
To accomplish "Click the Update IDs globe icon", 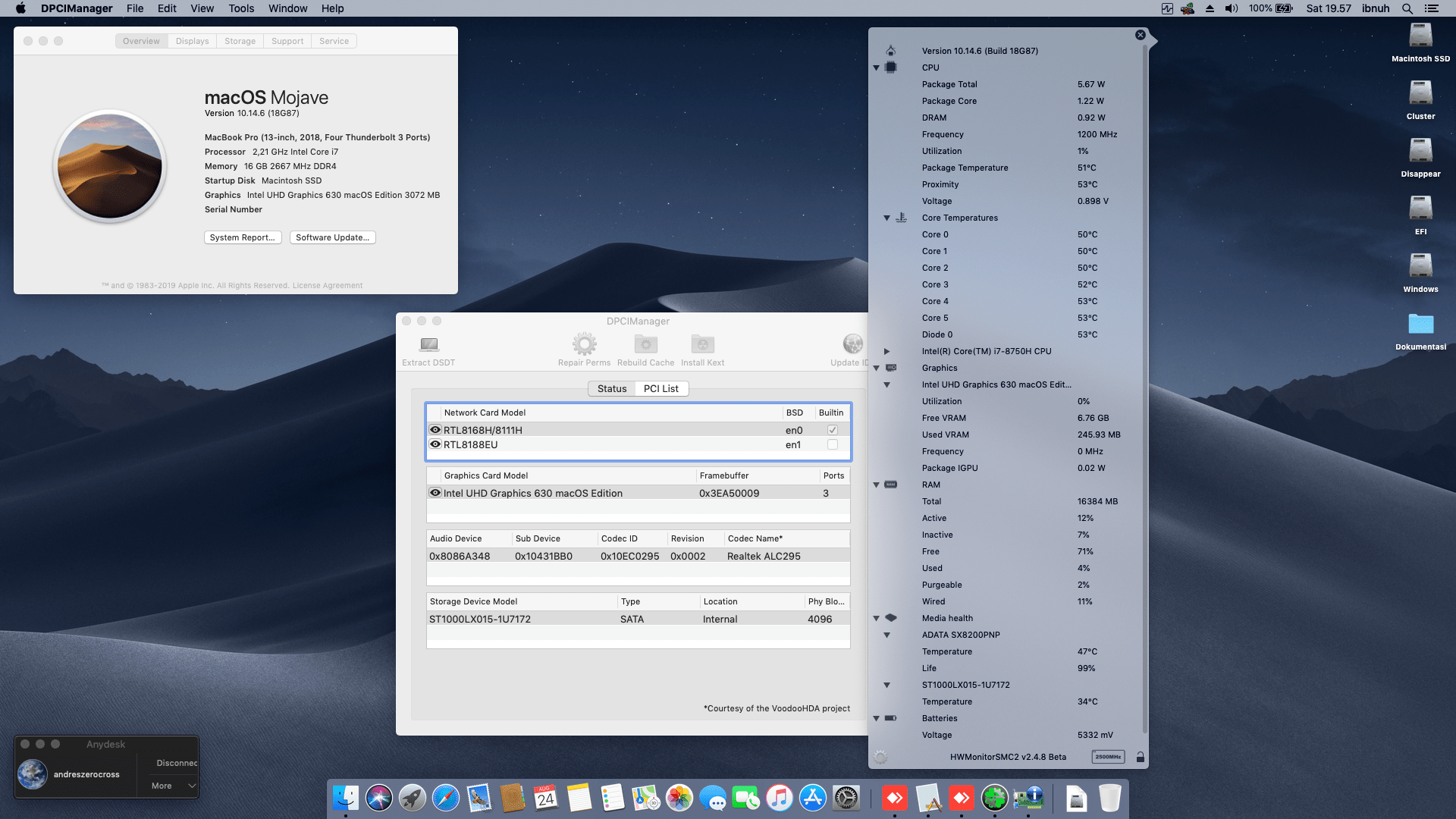I will point(853,344).
